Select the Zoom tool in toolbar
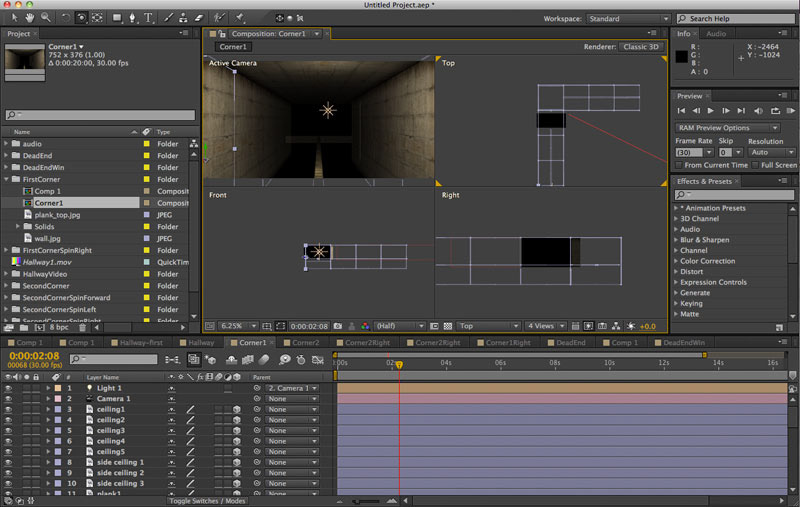Screen dimensions: 800x507 [44, 18]
